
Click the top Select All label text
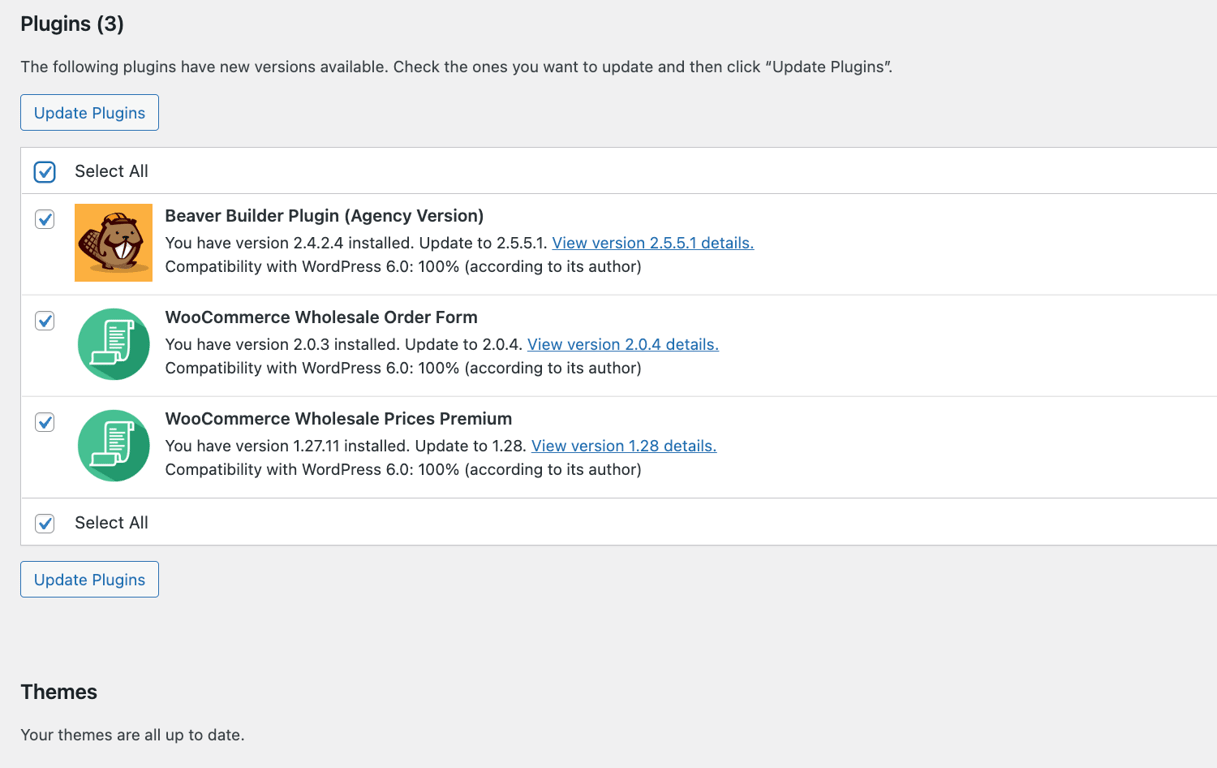tap(111, 171)
